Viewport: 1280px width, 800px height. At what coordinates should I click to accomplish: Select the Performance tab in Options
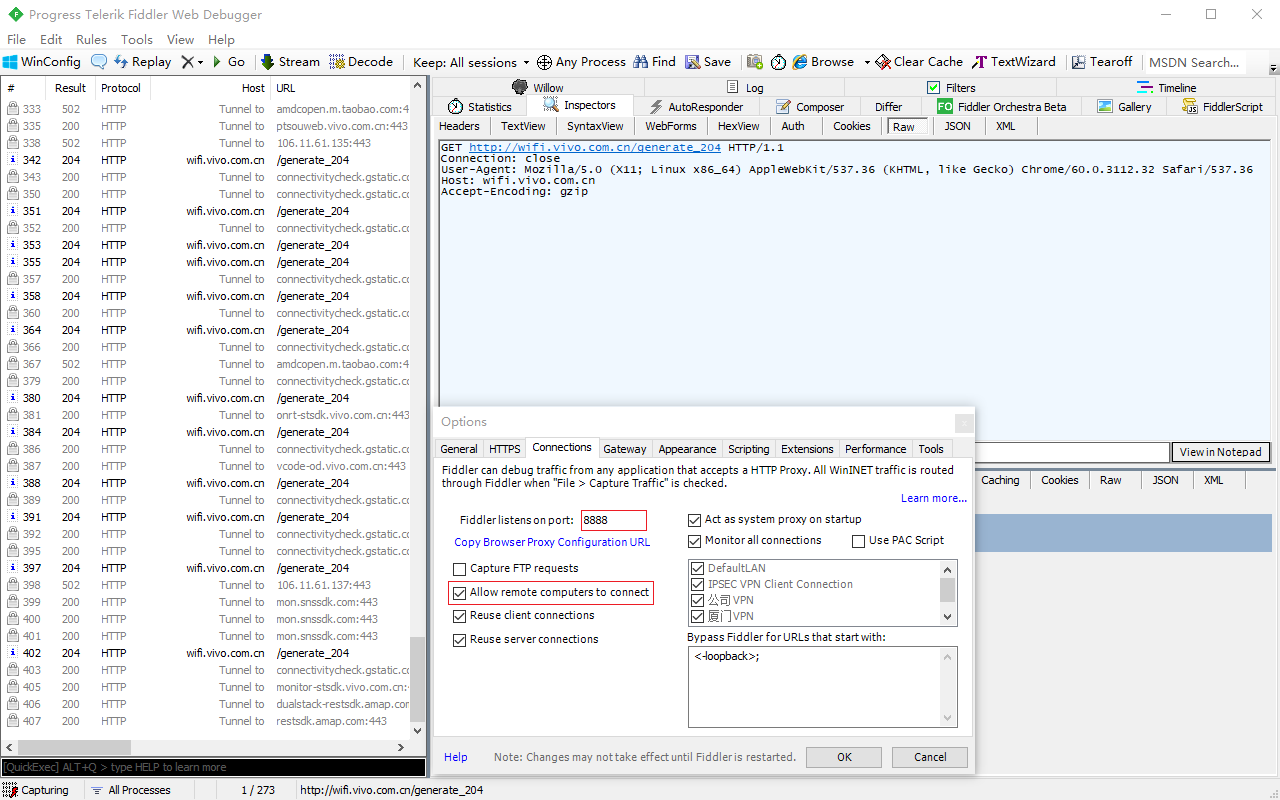(x=875, y=449)
